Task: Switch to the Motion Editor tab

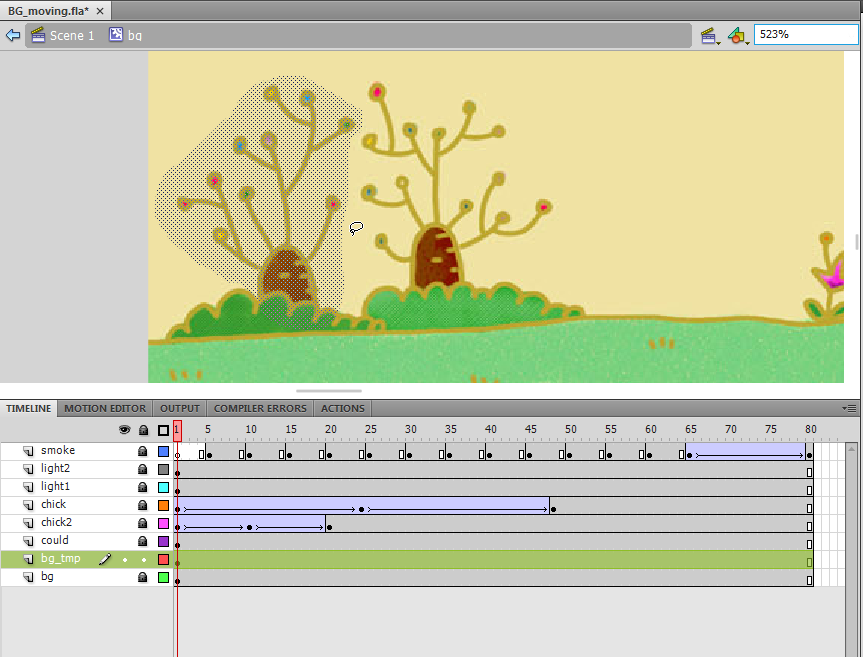Action: point(105,408)
